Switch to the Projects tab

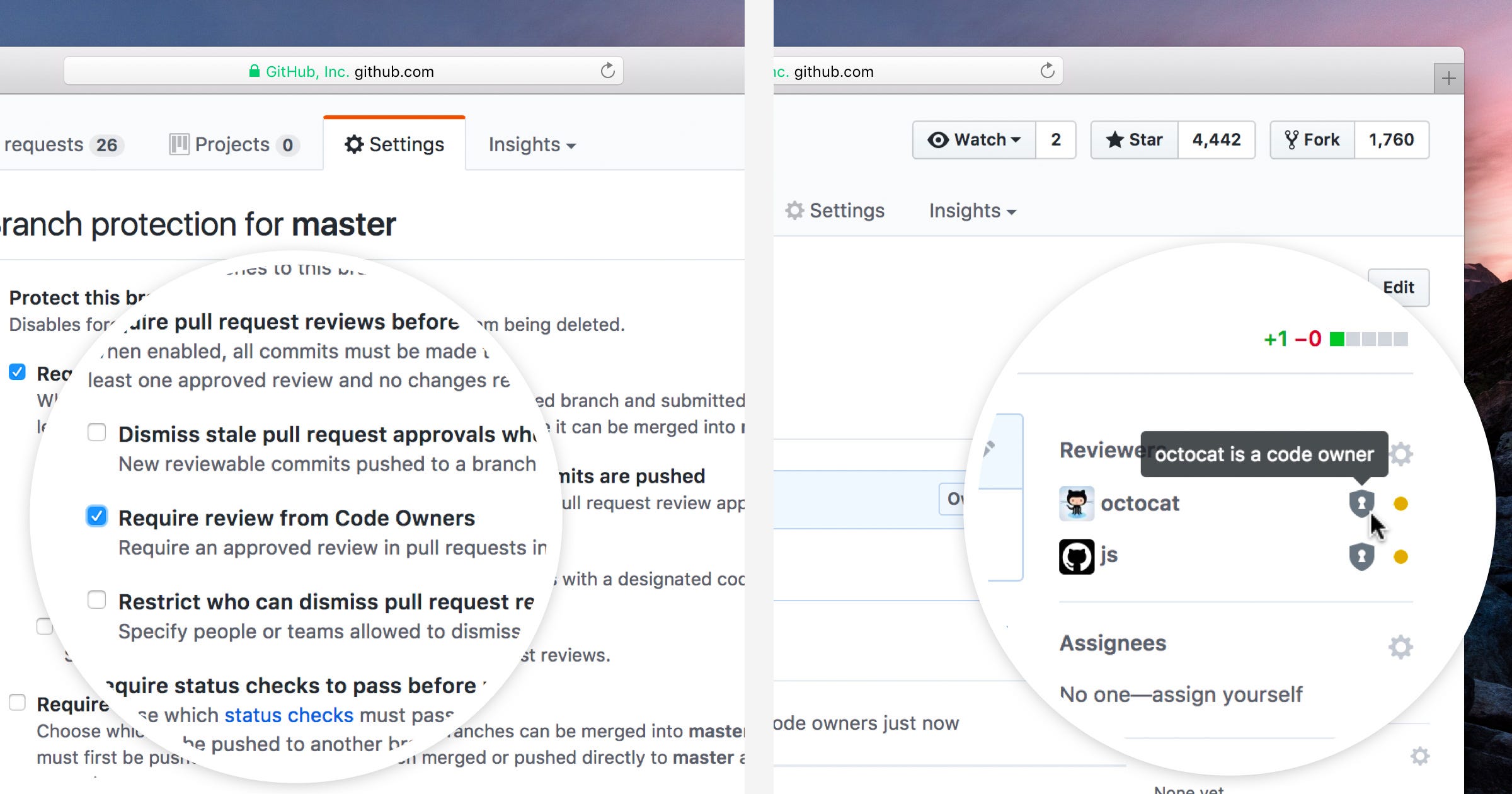click(x=234, y=144)
